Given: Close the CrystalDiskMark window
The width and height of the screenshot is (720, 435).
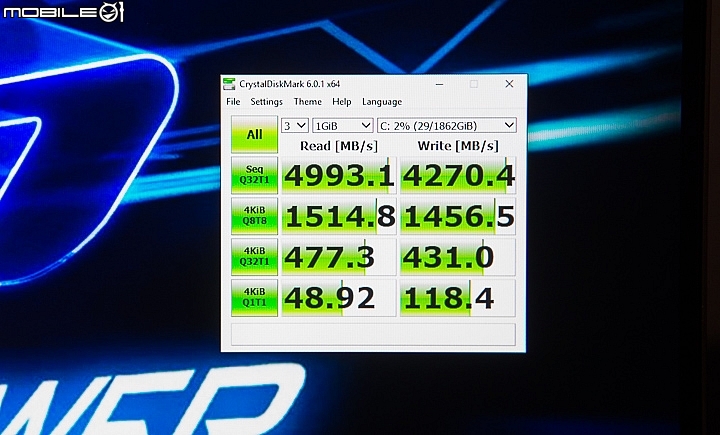Looking at the screenshot, I should (509, 84).
